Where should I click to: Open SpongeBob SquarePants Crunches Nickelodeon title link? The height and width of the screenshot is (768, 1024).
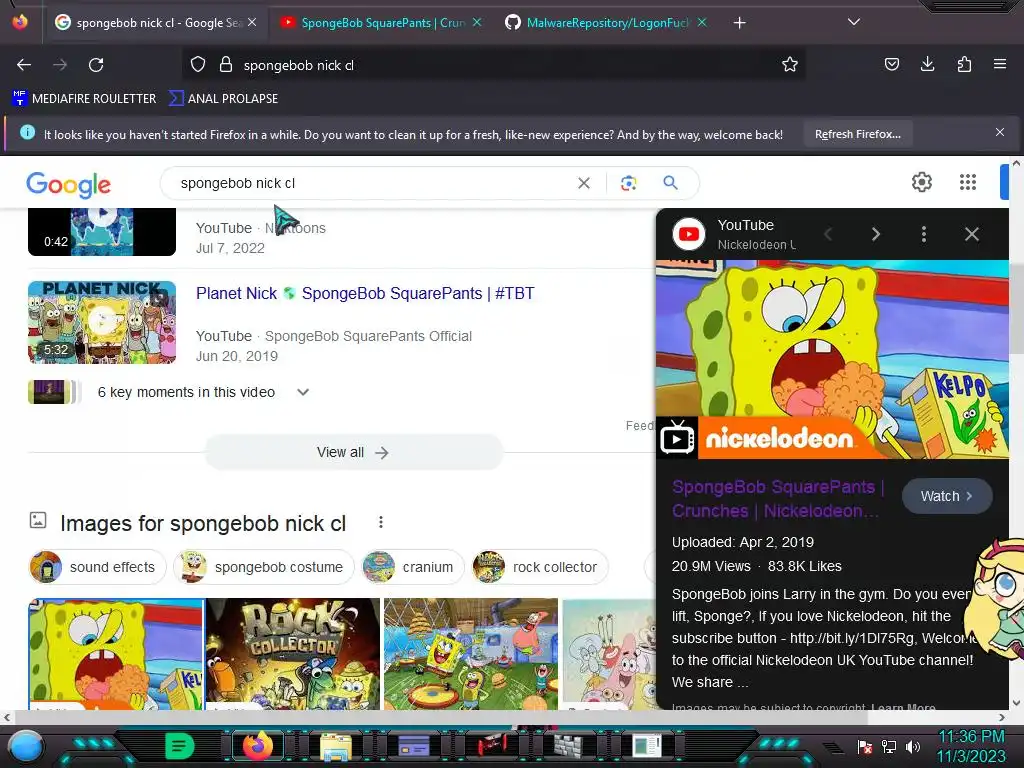click(778, 499)
